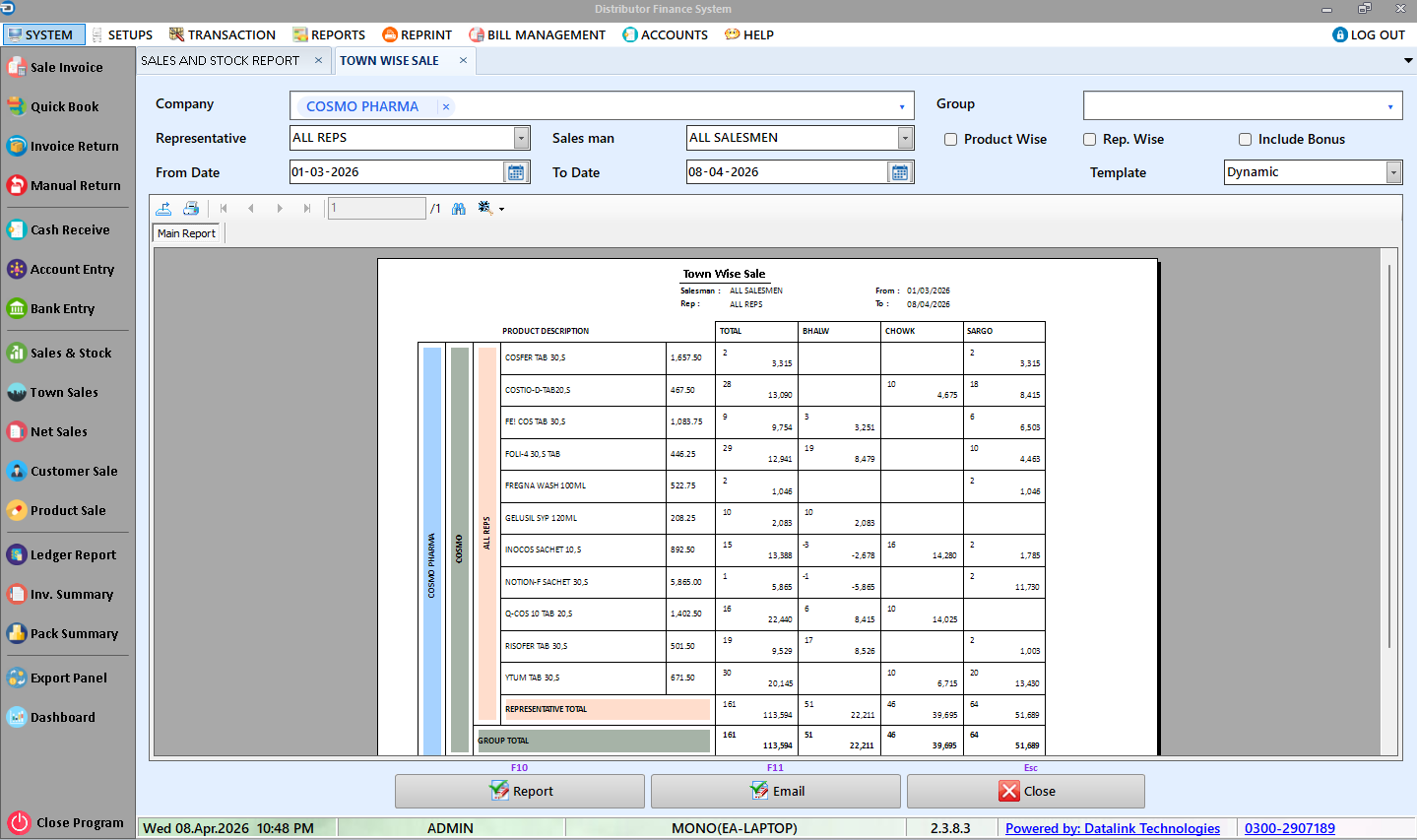This screenshot has width=1417, height=840.
Task: Open the zoom options dropdown
Action: 501,209
